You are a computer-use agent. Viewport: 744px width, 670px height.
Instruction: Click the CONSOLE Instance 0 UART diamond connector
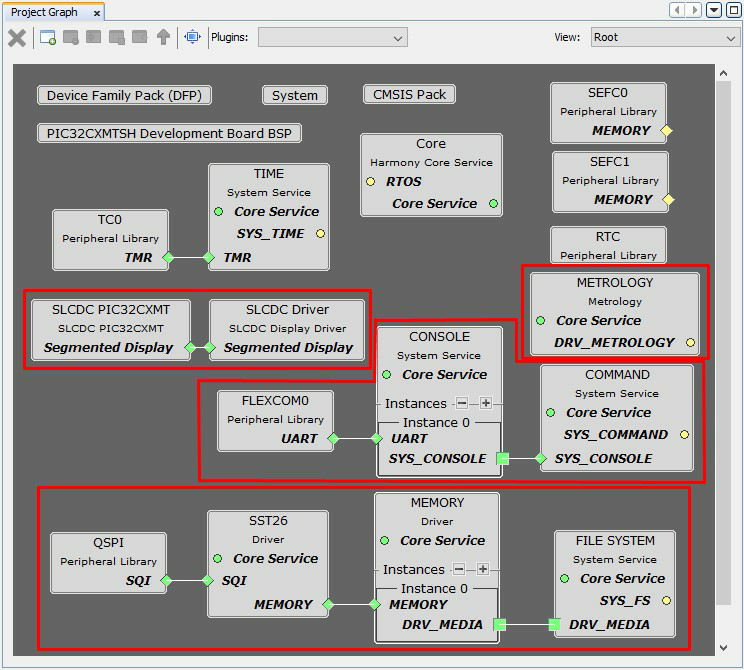377,439
